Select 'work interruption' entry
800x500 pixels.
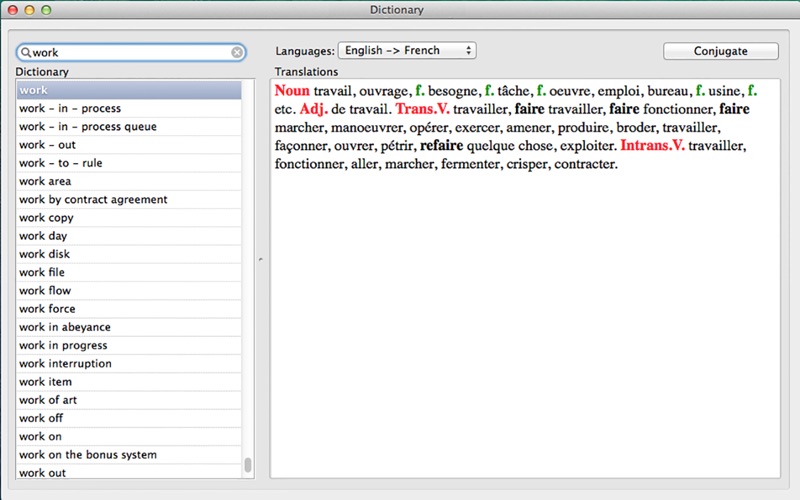[129, 363]
